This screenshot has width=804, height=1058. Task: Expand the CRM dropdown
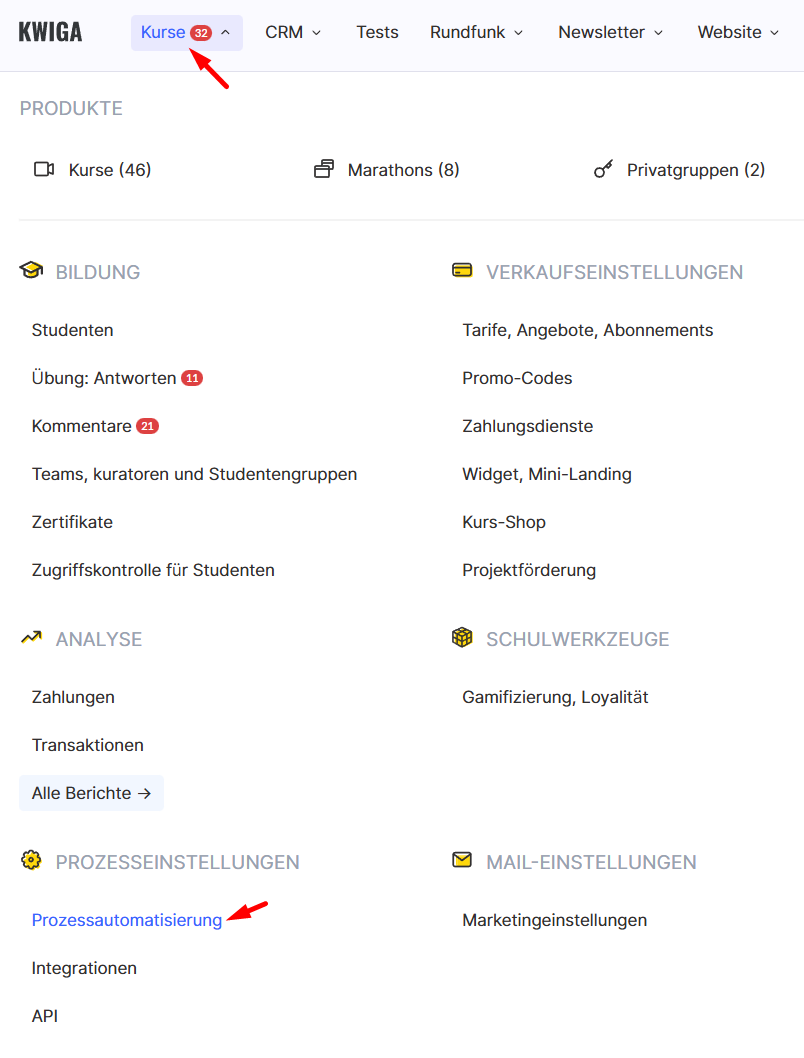point(293,33)
